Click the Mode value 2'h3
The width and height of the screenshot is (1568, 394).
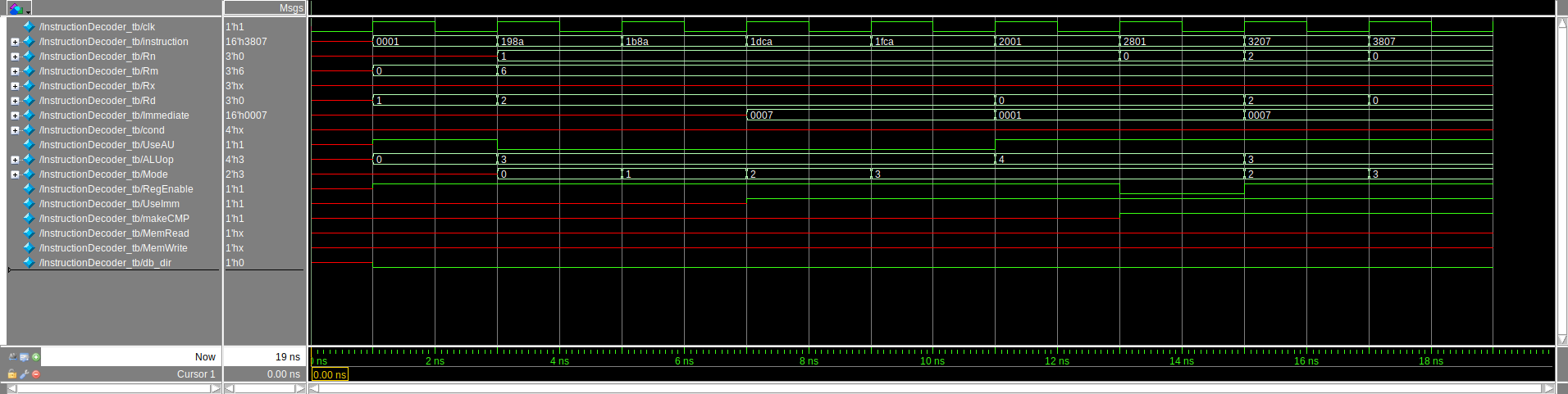(x=235, y=174)
